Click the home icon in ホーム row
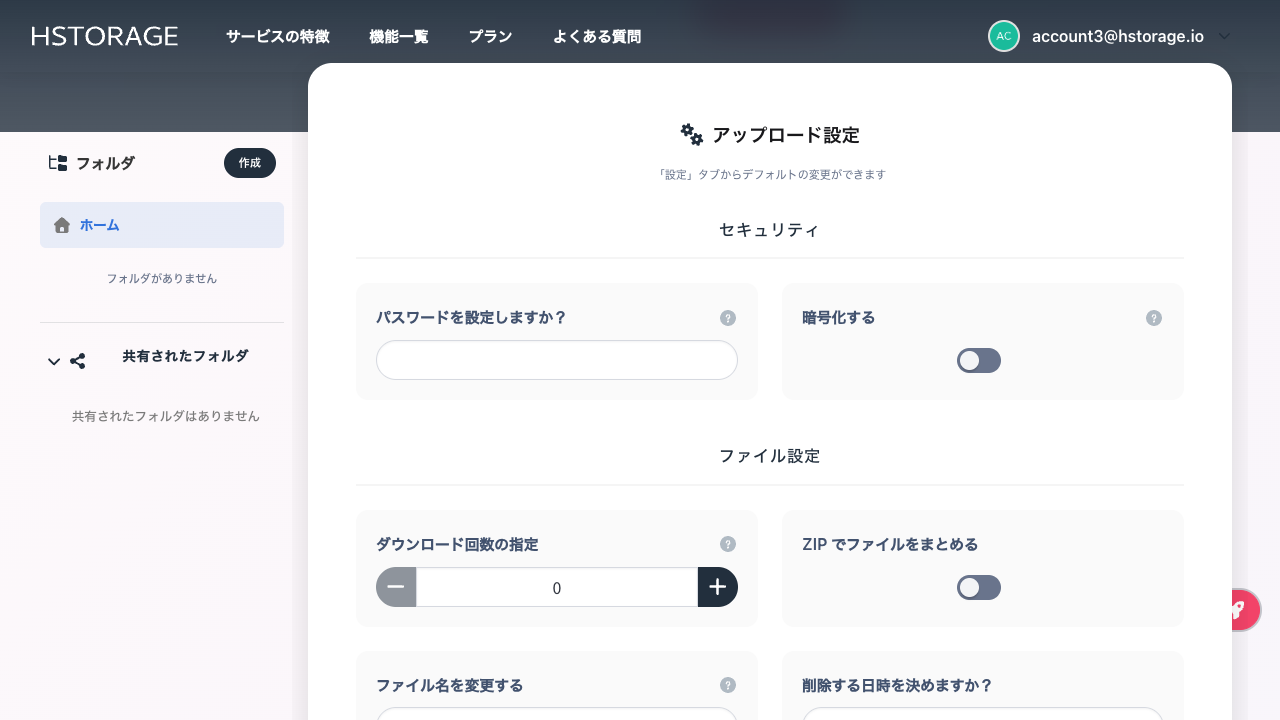Viewport: 1280px width, 720px height. click(62, 225)
